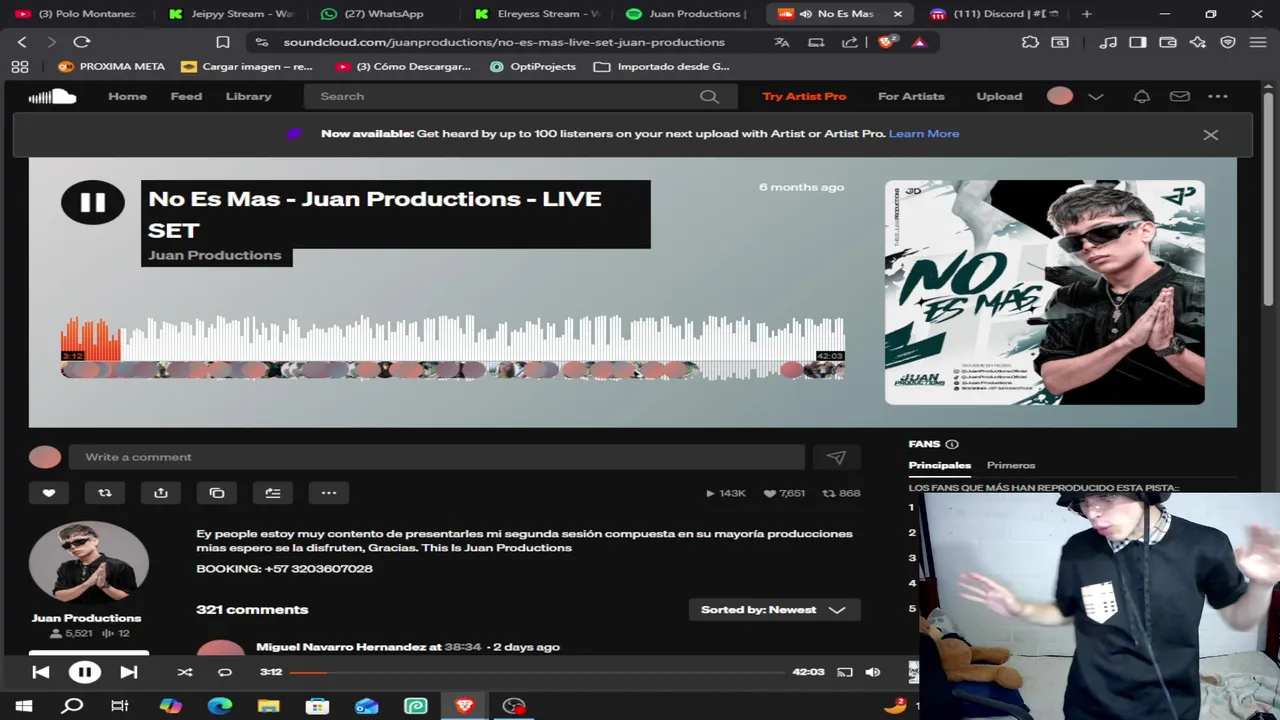This screenshot has width=1280, height=720.
Task: Open the translate page icon
Action: click(782, 42)
